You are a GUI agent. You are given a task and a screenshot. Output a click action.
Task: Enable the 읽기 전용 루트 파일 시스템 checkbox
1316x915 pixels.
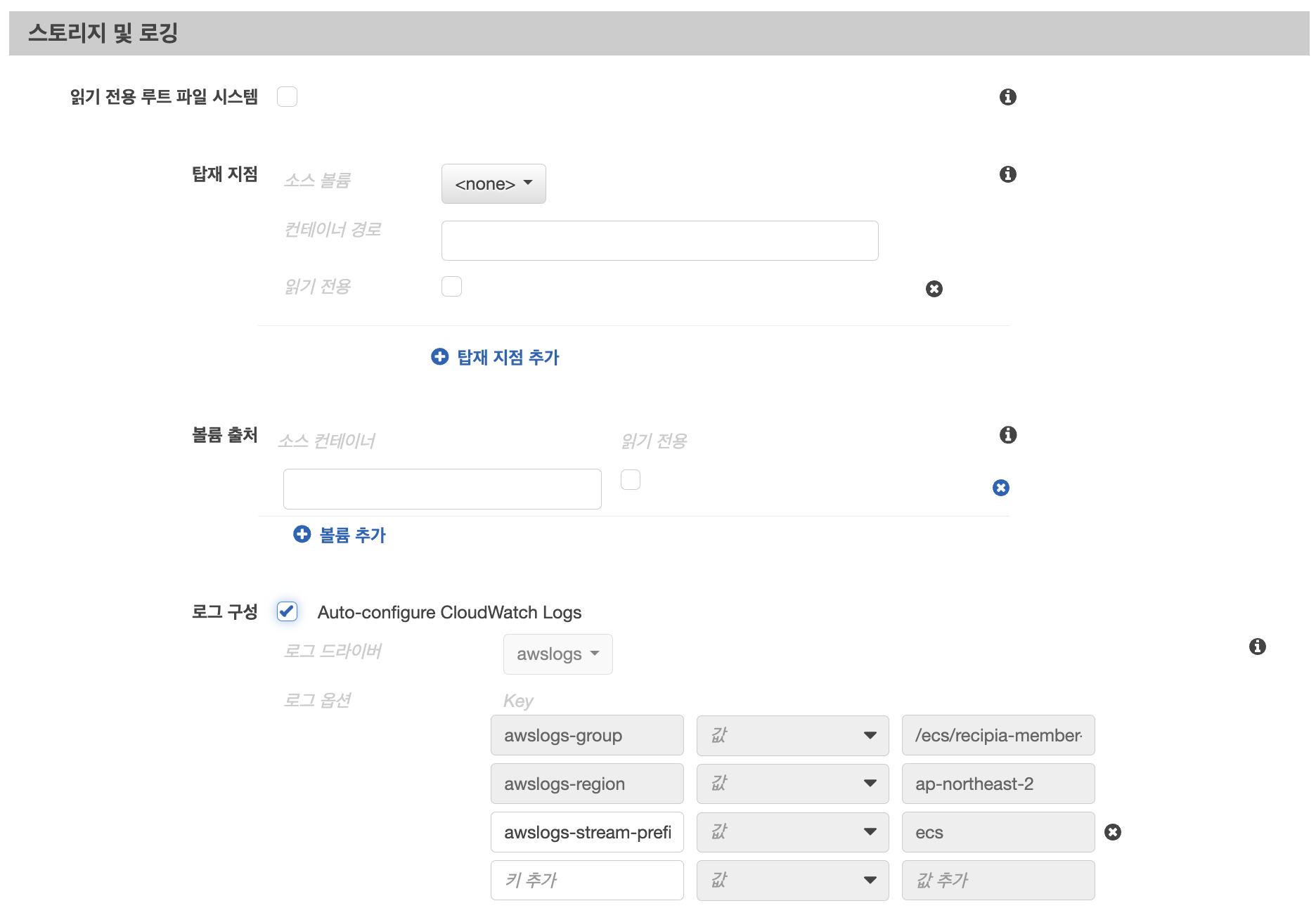[x=287, y=97]
